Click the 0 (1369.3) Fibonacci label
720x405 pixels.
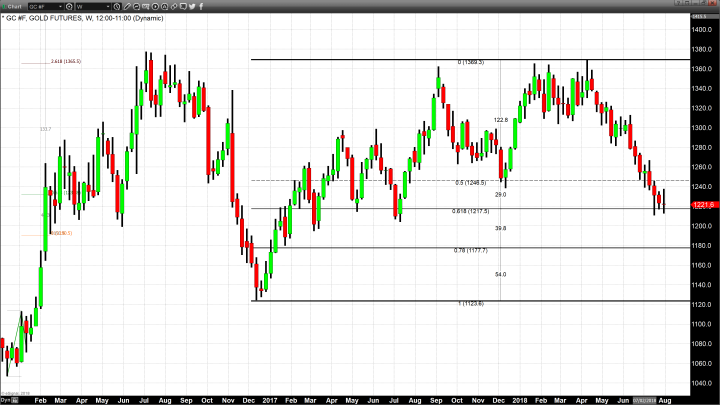471,62
